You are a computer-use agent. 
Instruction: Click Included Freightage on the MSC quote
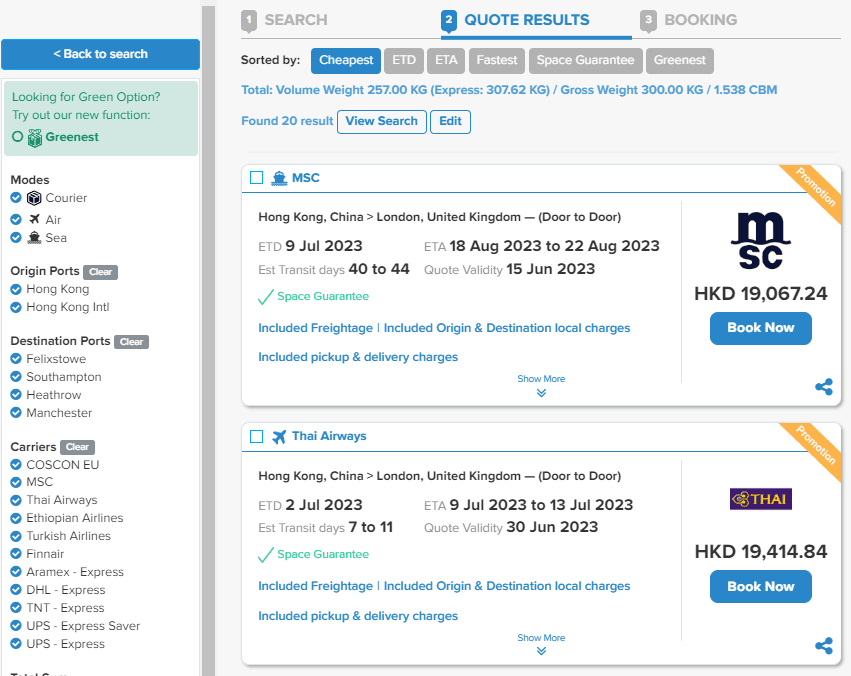tap(315, 328)
